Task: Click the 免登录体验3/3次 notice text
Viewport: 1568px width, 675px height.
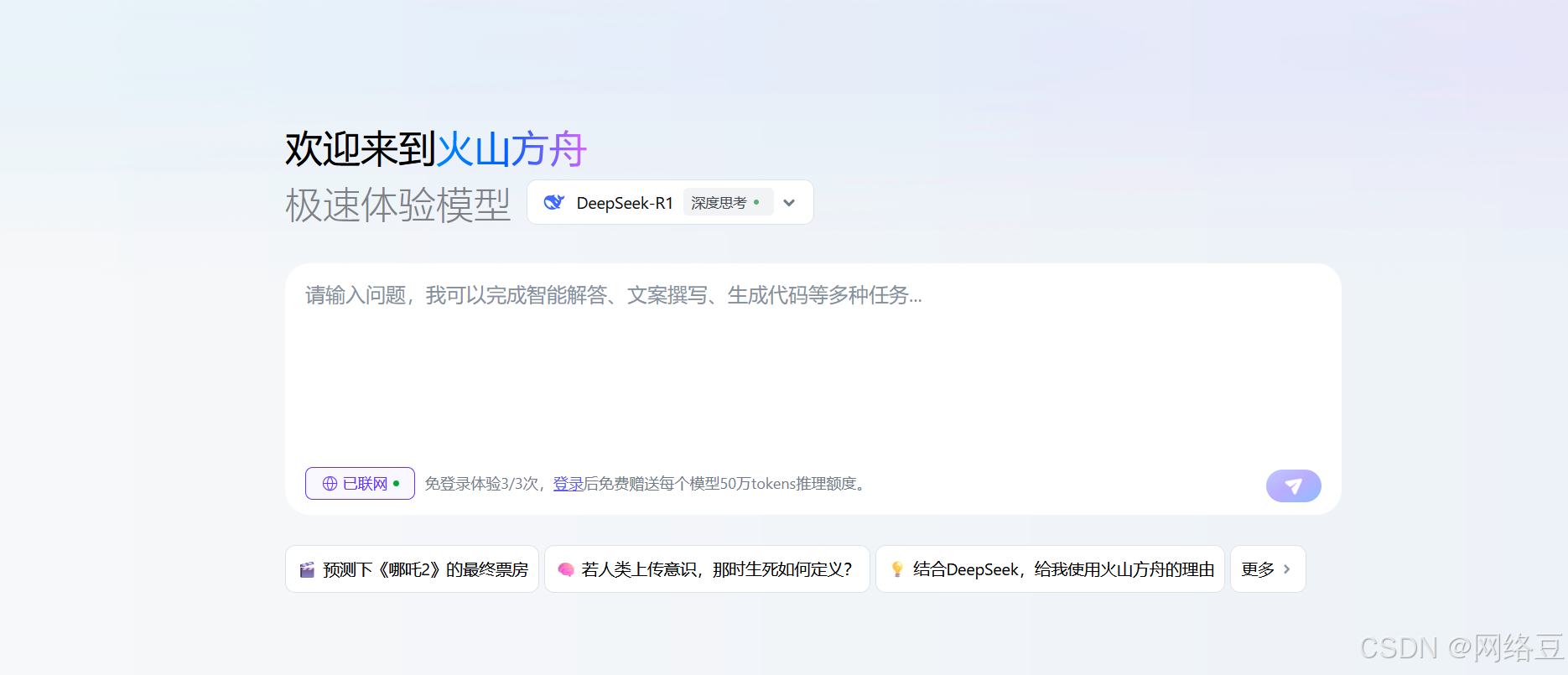Action: point(481,484)
